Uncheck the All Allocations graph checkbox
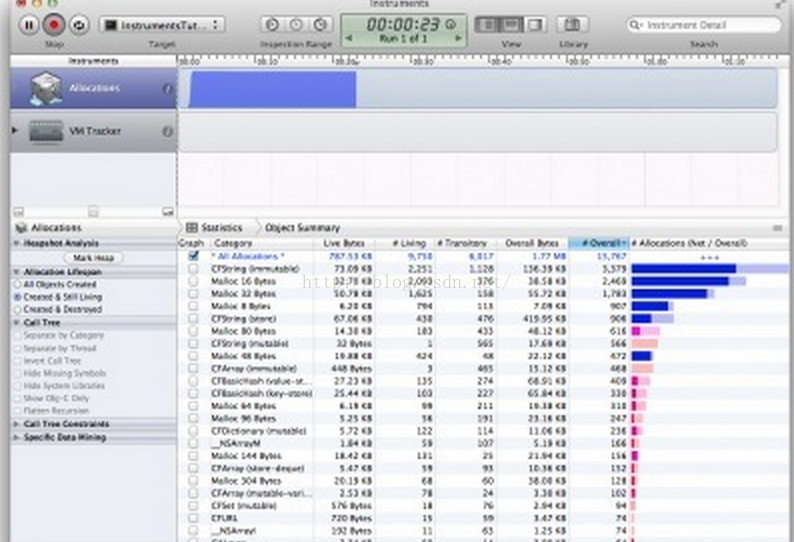Screen dimensions: 794x542 point(193,256)
